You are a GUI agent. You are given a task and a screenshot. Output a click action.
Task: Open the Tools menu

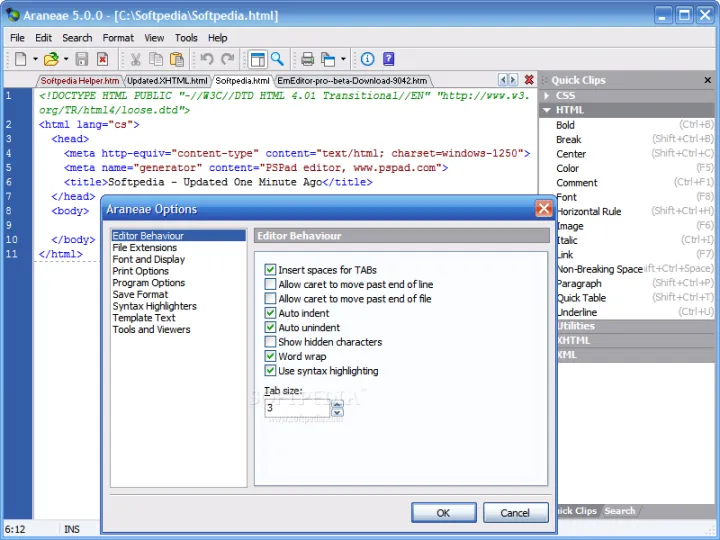click(186, 38)
